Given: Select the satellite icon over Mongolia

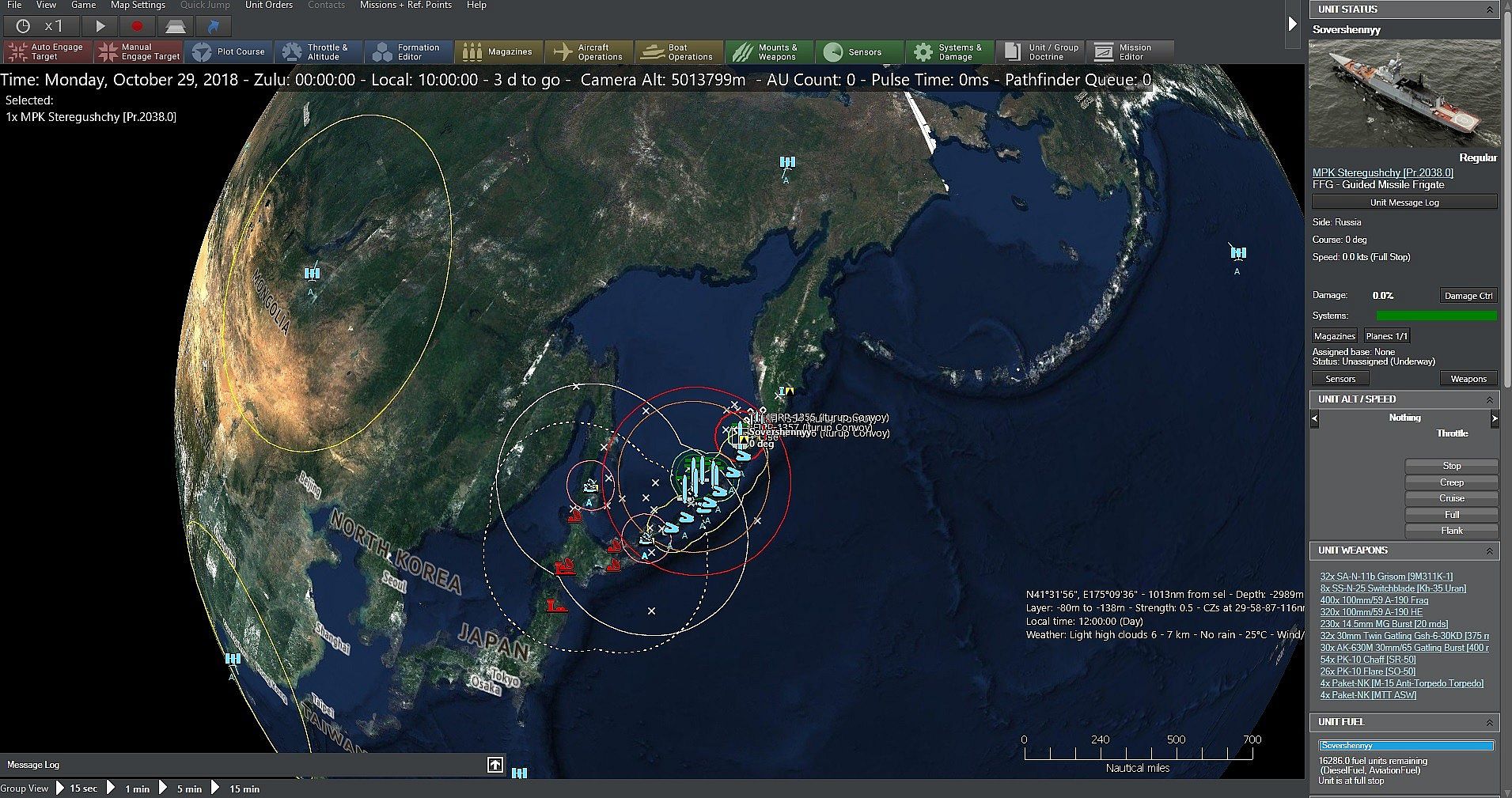Looking at the screenshot, I should point(312,274).
